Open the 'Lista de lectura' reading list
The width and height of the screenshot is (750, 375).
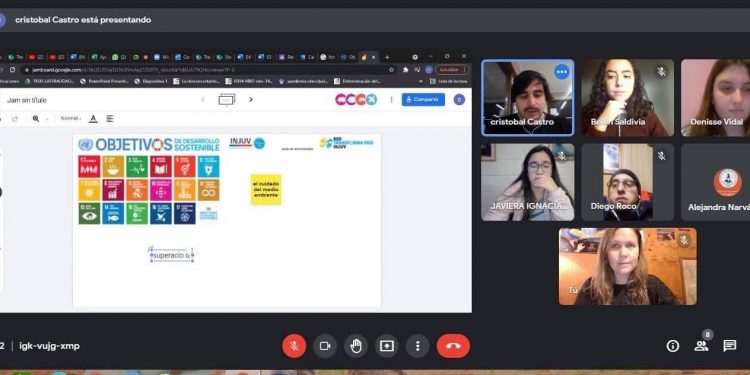449,81
